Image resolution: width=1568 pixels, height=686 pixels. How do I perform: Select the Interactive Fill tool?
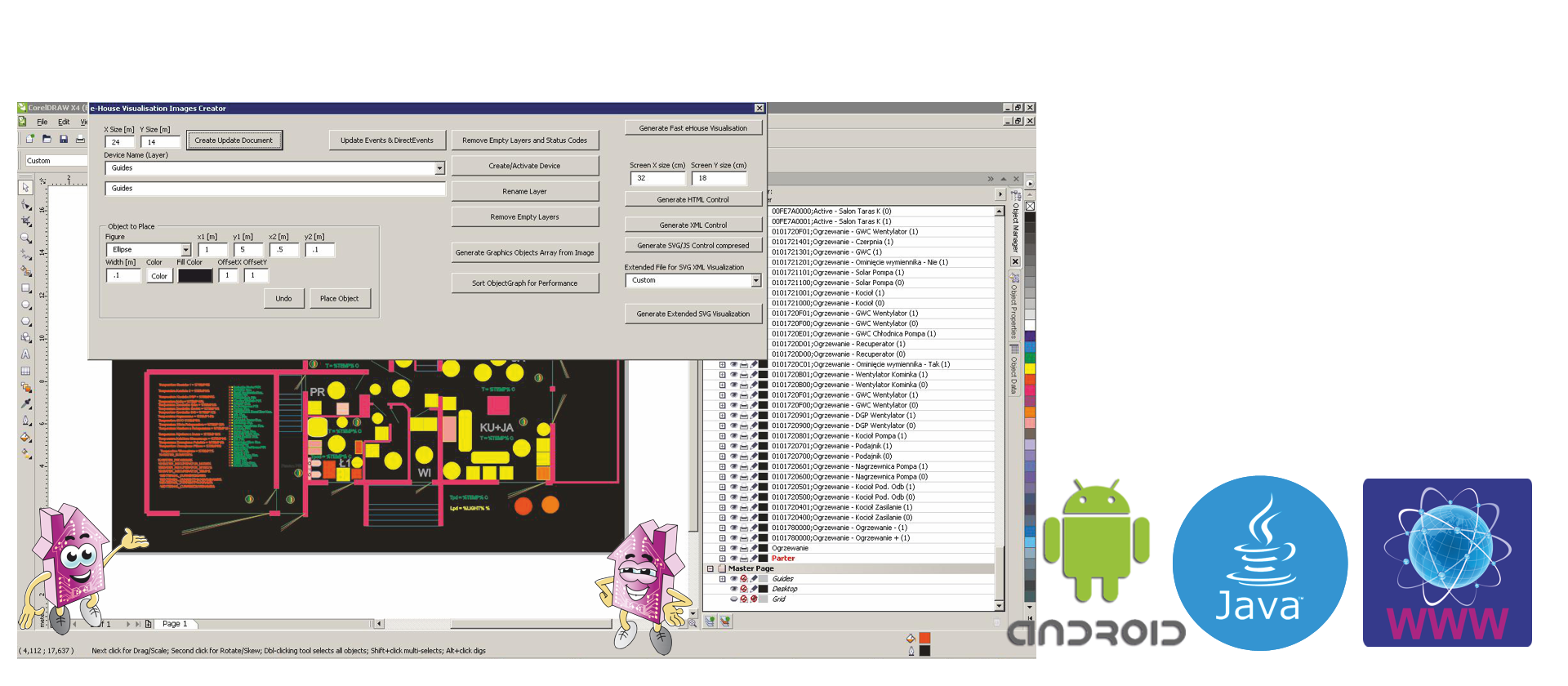click(25, 453)
